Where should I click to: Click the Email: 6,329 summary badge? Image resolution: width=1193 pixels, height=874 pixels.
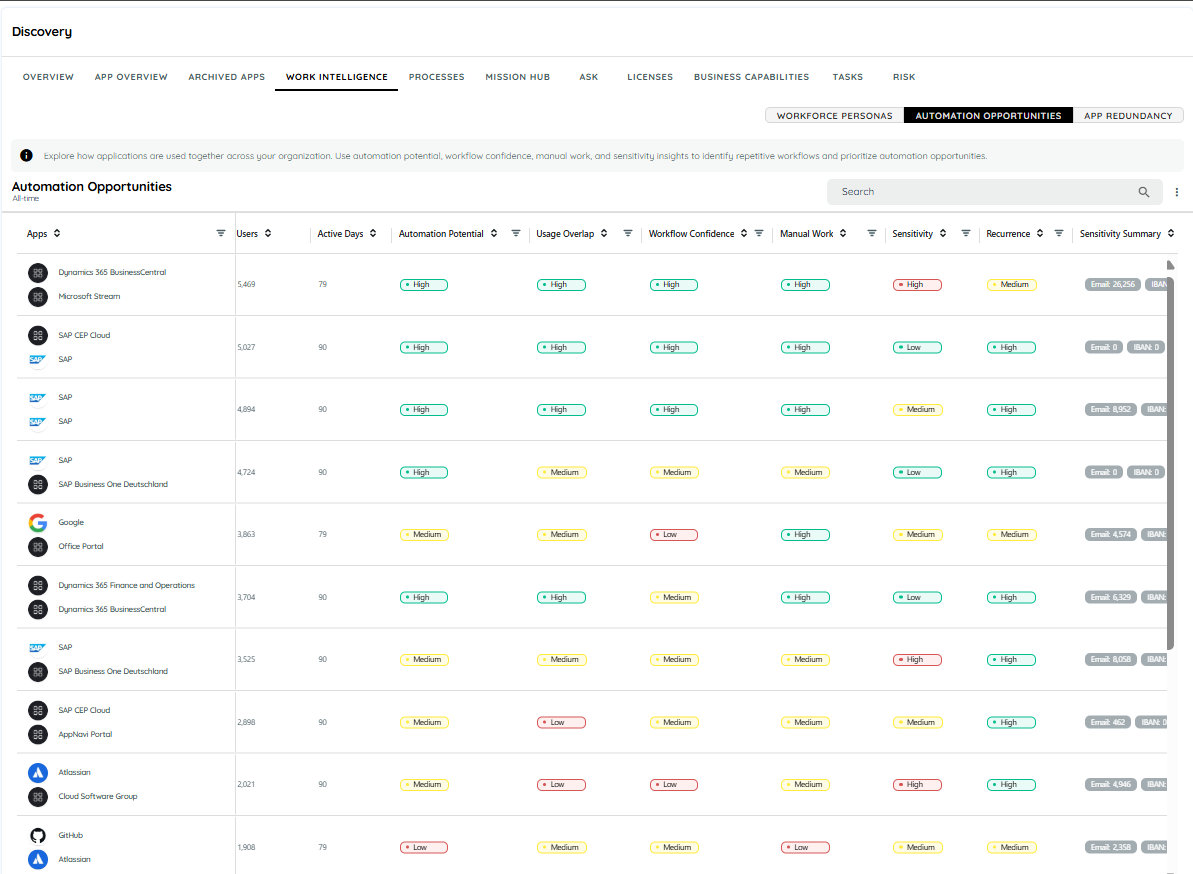click(x=1111, y=597)
